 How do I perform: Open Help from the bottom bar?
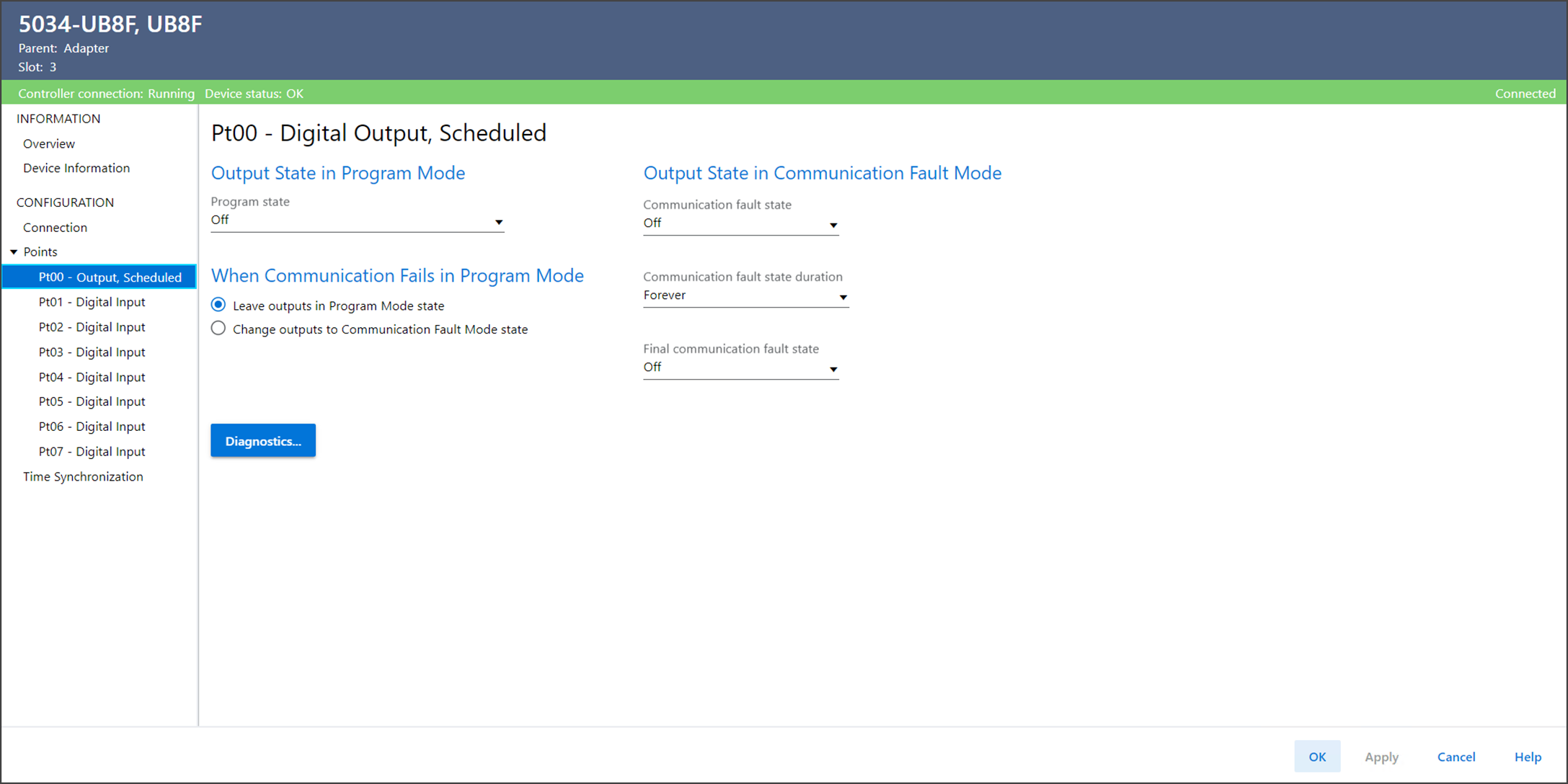click(x=1527, y=757)
